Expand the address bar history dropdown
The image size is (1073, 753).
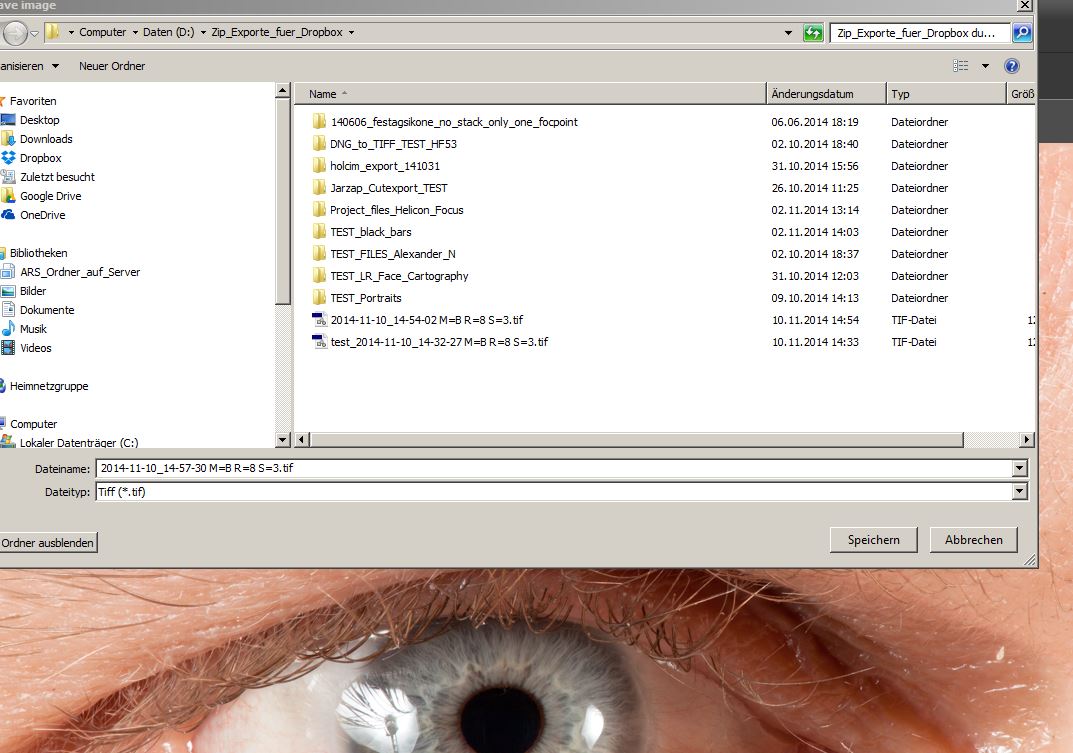[x=788, y=32]
